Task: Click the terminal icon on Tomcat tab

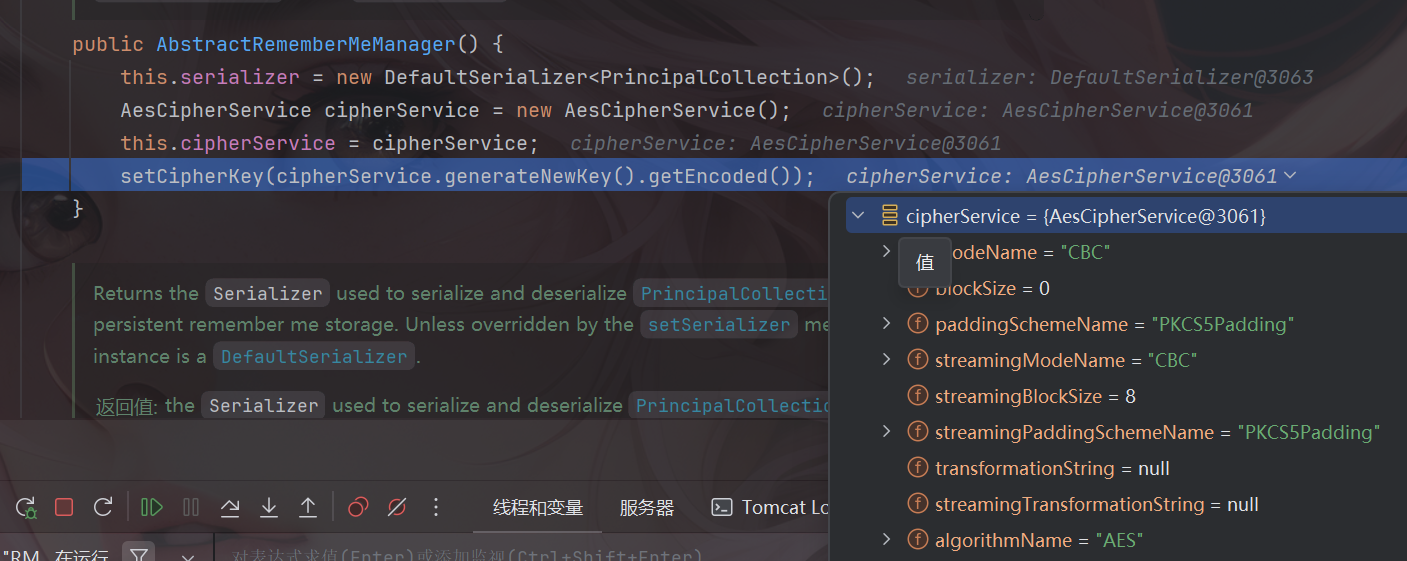Action: [x=722, y=508]
